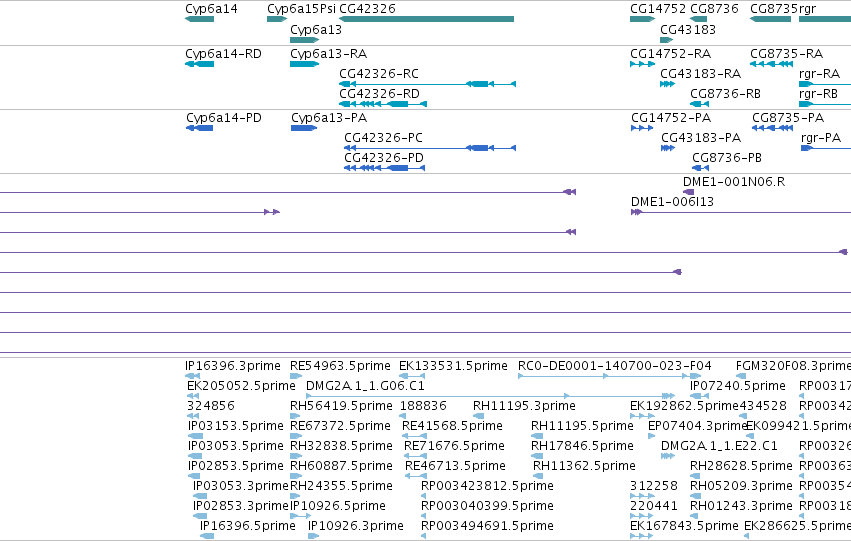The height and width of the screenshot is (541, 851).
Task: Click RH32838.5prime label
Action: coord(341,446)
